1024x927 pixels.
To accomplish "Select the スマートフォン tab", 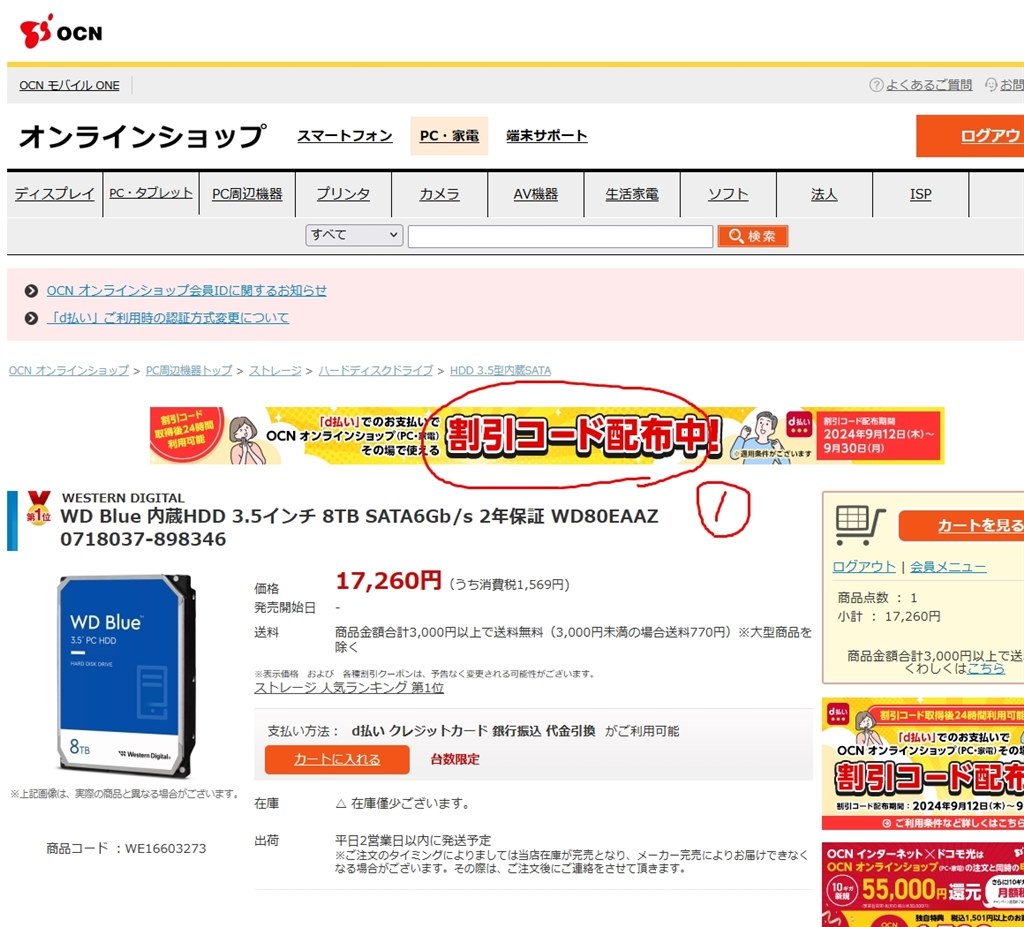I will tap(345, 136).
